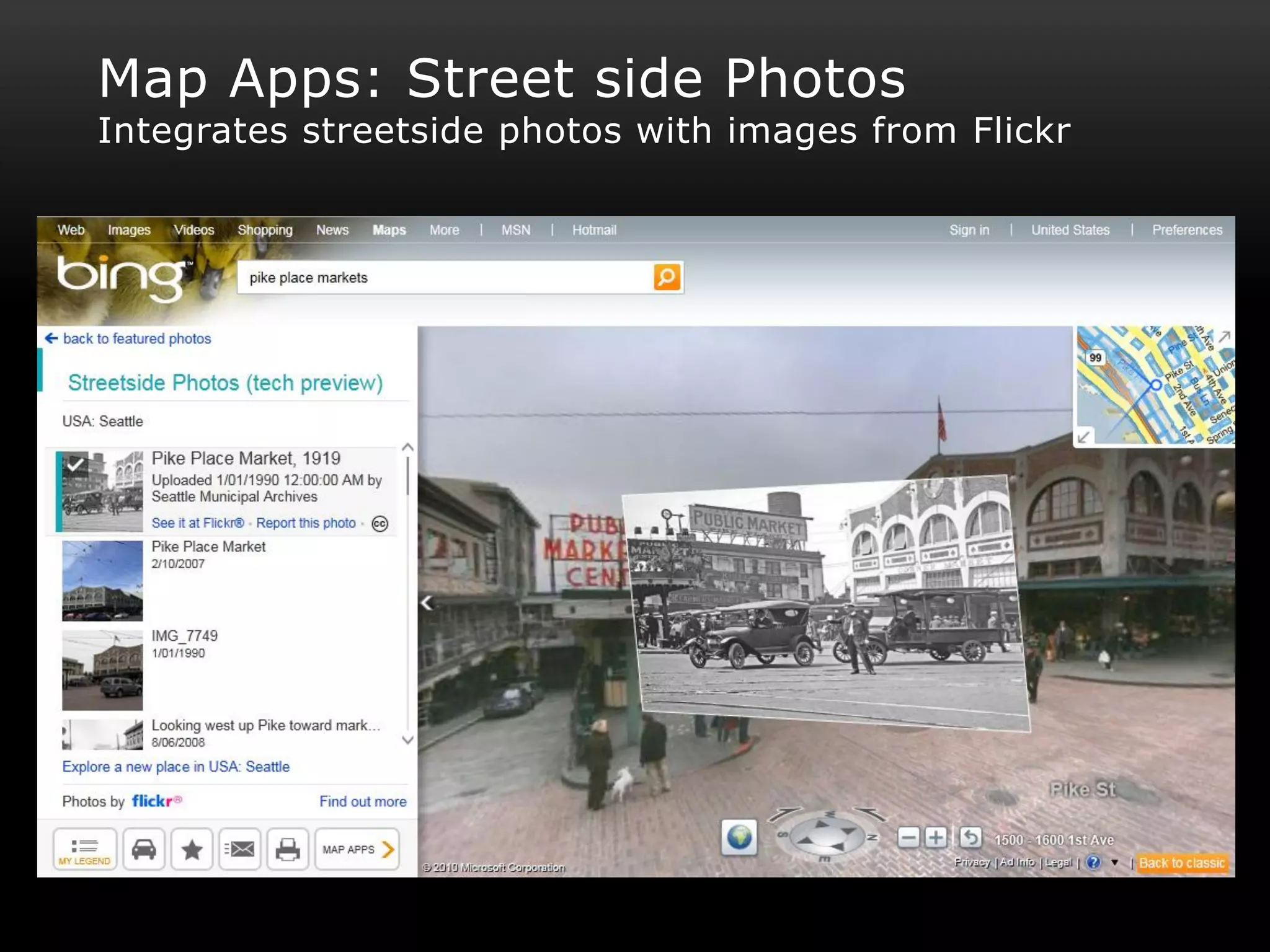This screenshot has height=952, width=1270.
Task: Click the photo list scrollbar thumb
Action: (407, 476)
